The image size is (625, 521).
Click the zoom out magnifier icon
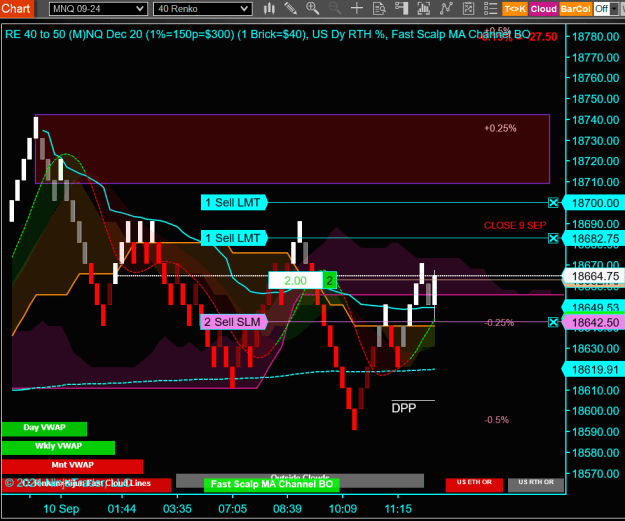point(334,8)
